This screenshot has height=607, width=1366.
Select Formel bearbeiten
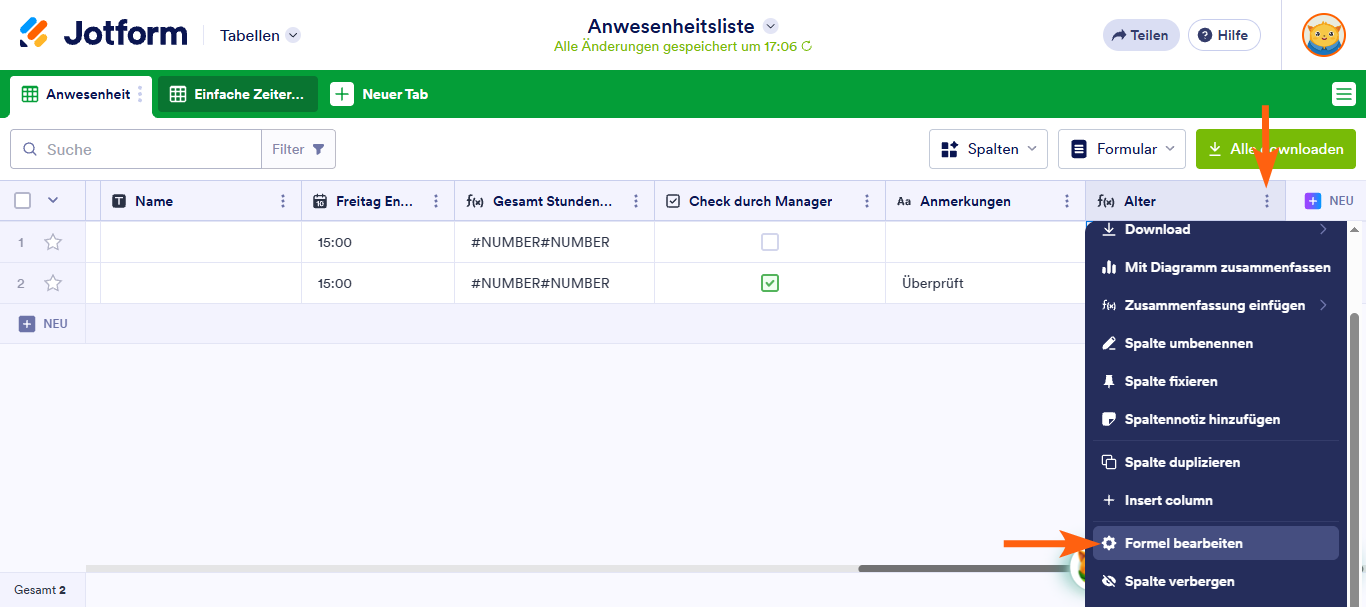1215,543
